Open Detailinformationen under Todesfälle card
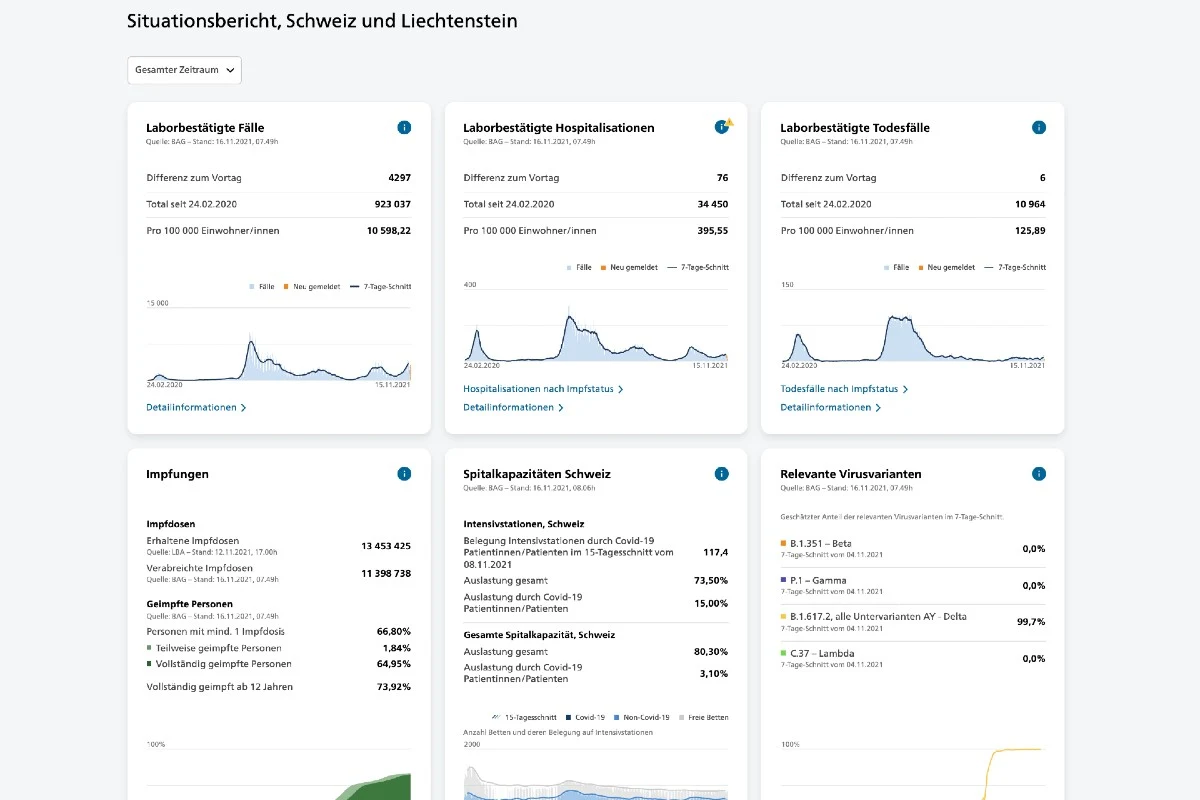The image size is (1200, 800). click(830, 407)
